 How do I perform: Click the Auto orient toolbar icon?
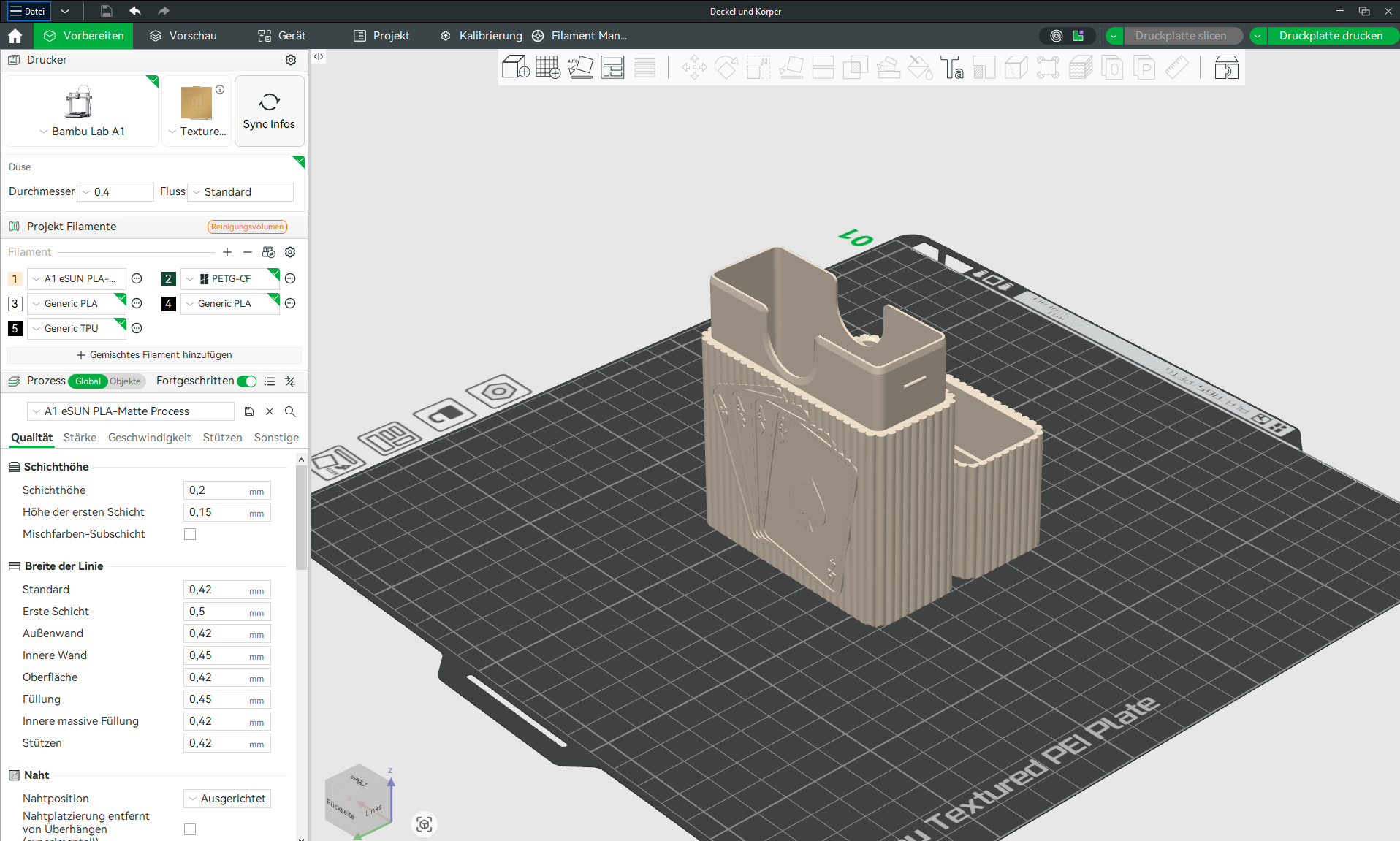coord(580,67)
